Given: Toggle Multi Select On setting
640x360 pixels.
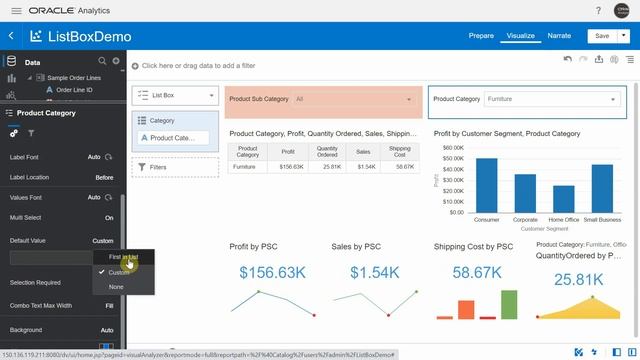Looking at the screenshot, I should (109, 218).
